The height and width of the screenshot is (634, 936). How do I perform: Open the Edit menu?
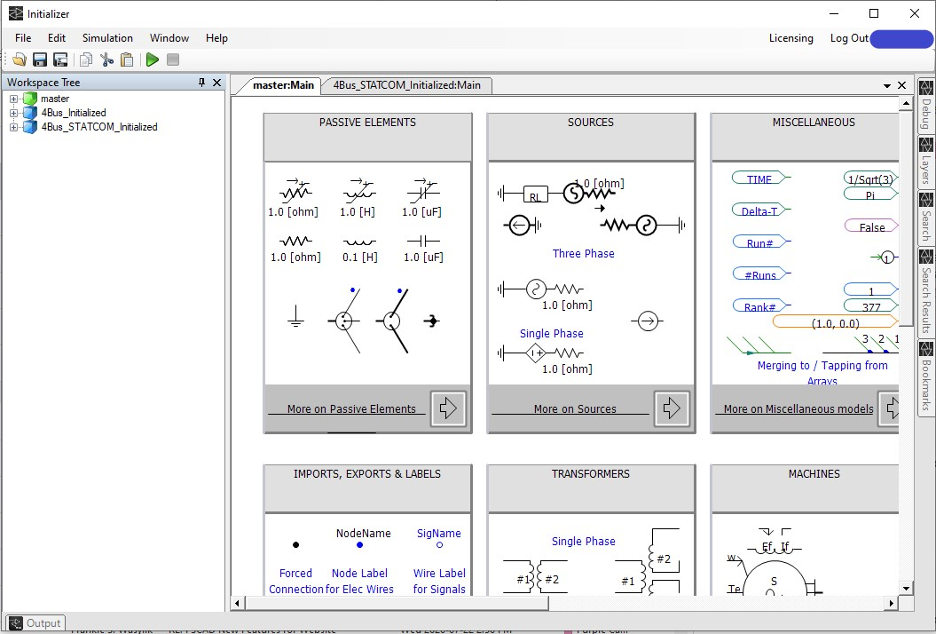point(57,38)
